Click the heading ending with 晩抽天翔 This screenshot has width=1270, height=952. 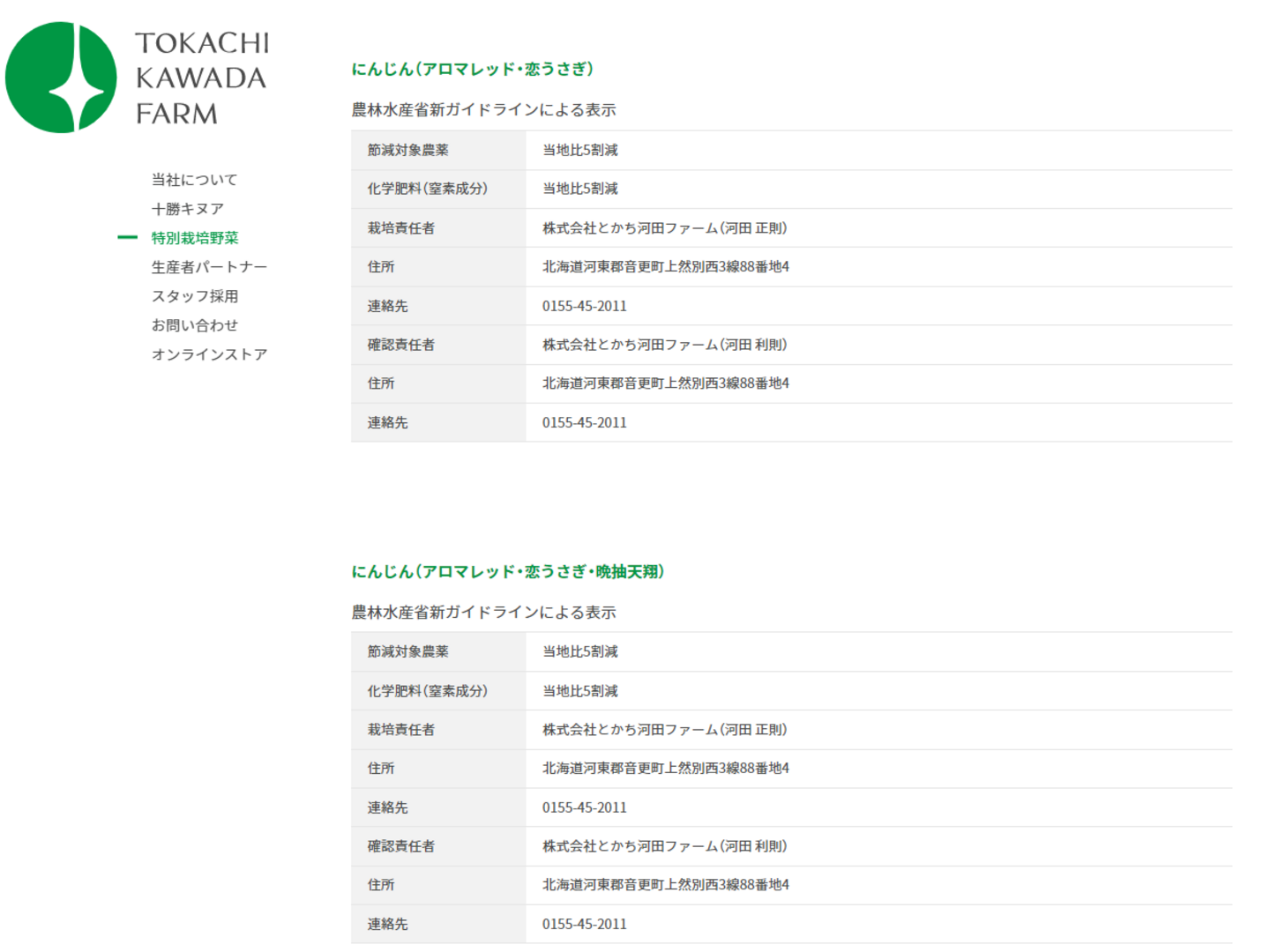[507, 571]
